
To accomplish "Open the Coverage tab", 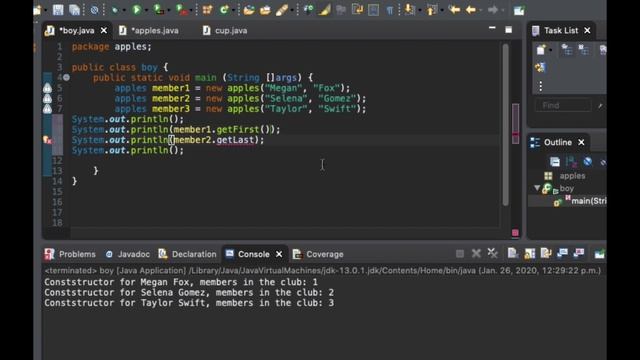I will coord(318,254).
